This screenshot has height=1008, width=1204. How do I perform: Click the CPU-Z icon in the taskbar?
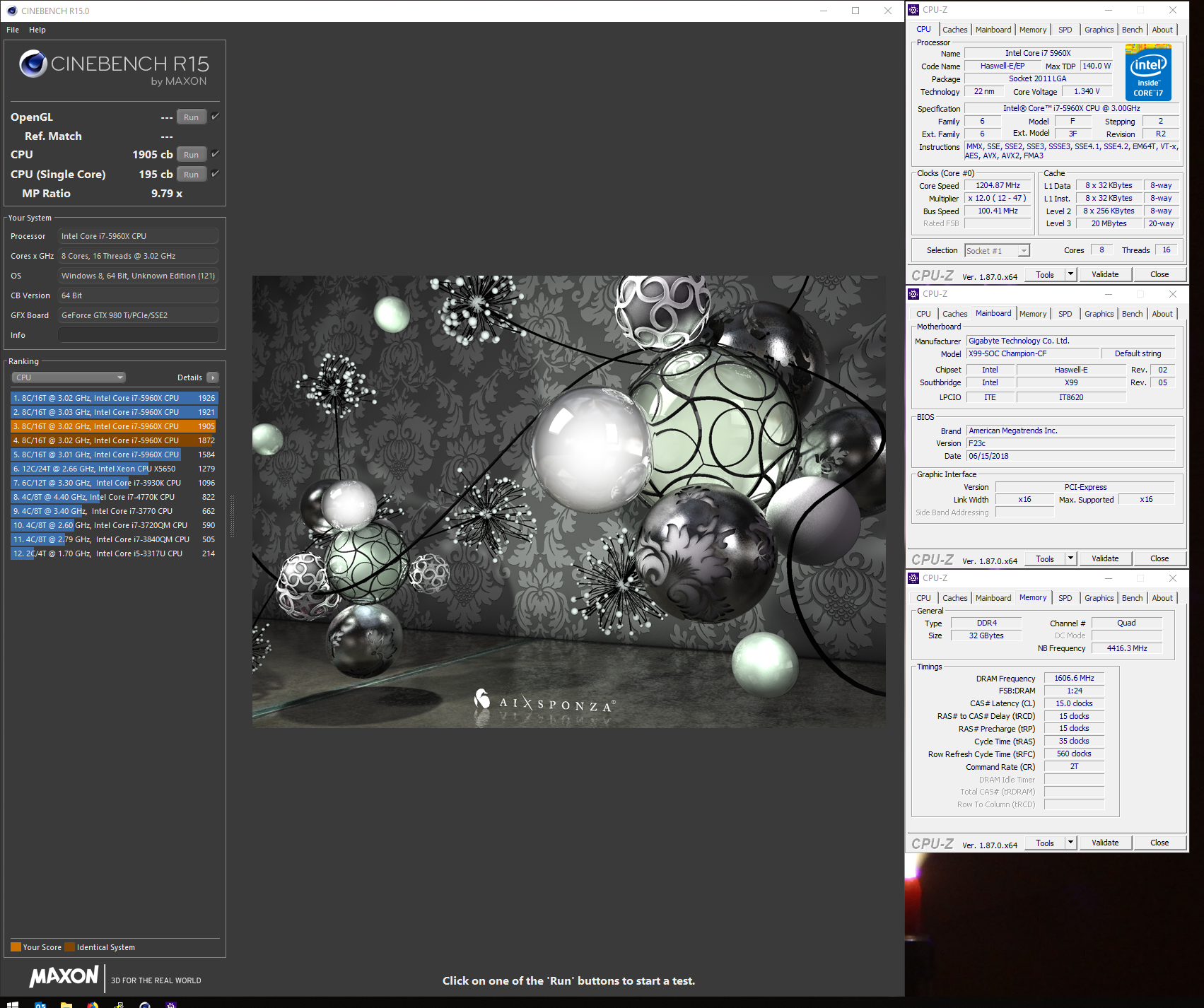pyautogui.click(x=170, y=1004)
